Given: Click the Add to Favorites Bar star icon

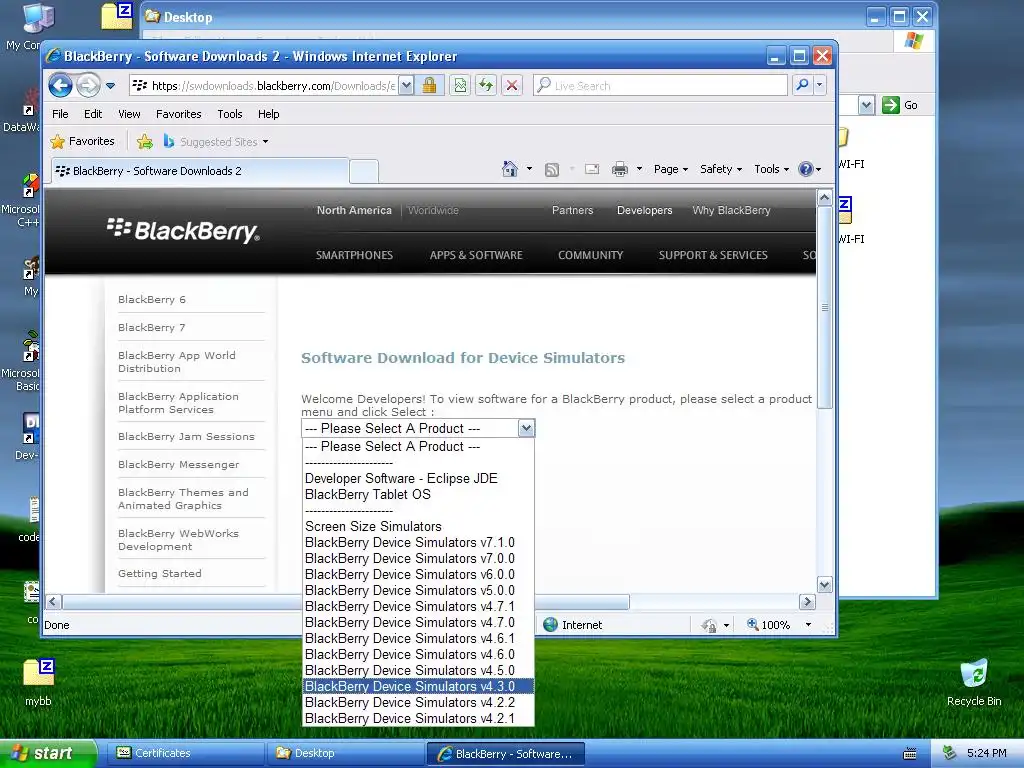Looking at the screenshot, I should [x=144, y=141].
